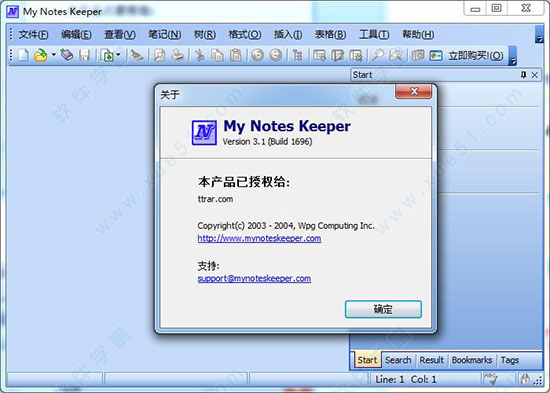Open the 格式(O) menu
Image resolution: width=550 pixels, height=393 pixels.
[245, 34]
